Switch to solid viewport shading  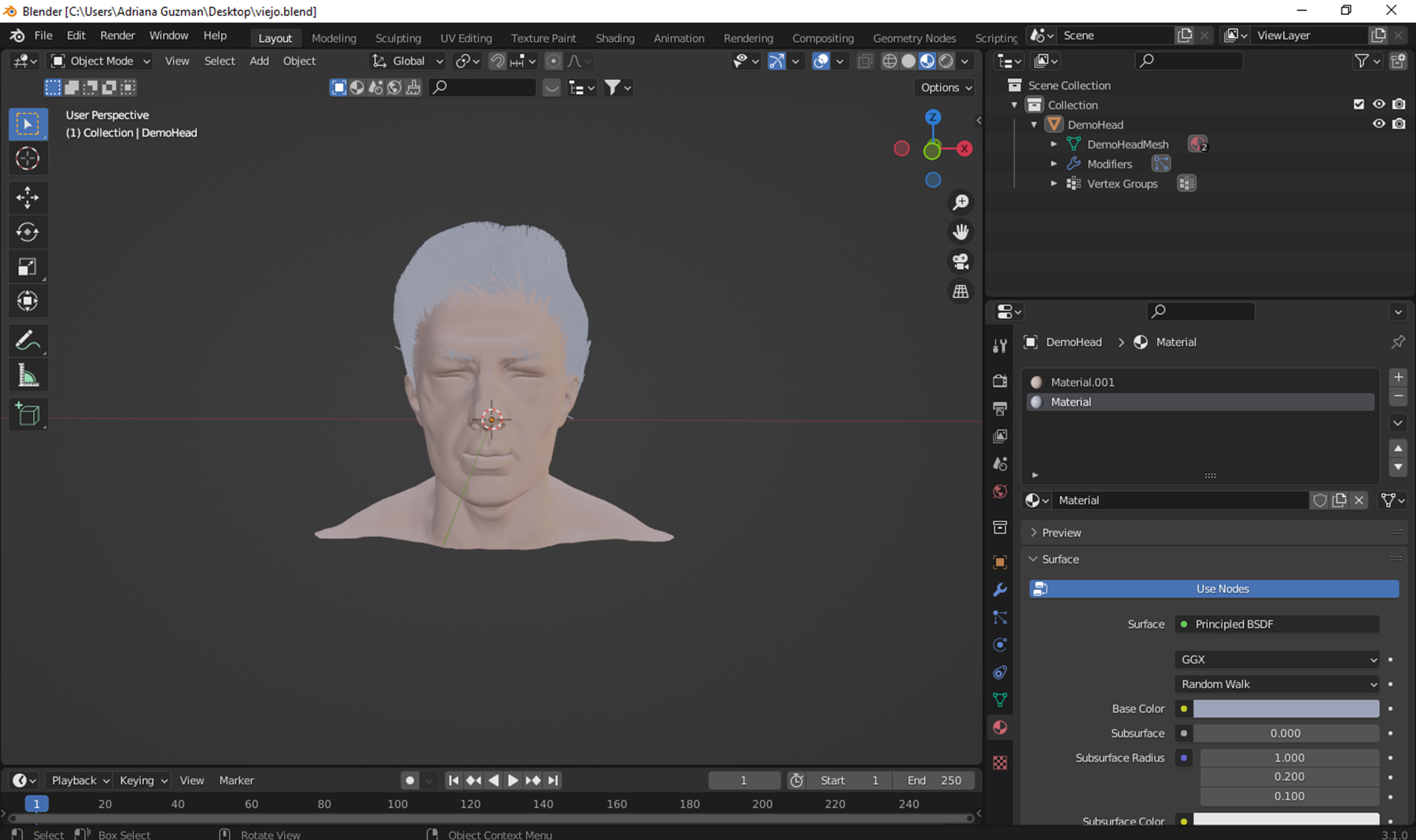pos(909,61)
